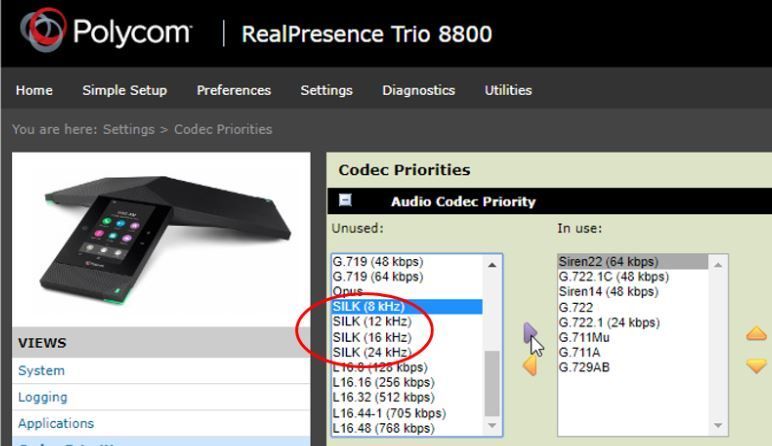
Task: Move codec back to Unused with left arrow
Action: click(530, 365)
